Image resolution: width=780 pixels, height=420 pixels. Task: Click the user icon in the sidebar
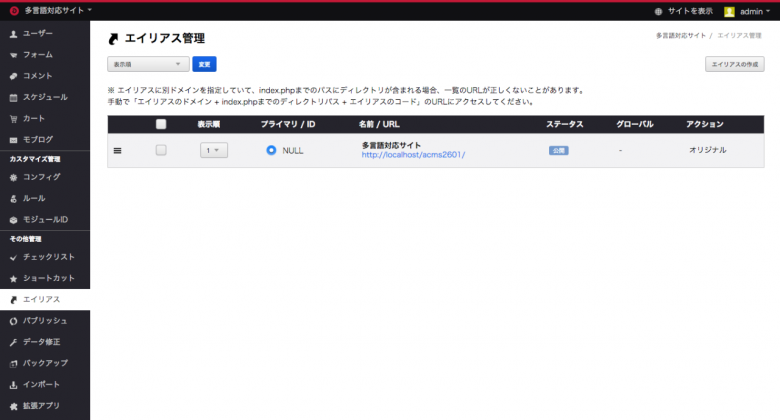coord(14,34)
